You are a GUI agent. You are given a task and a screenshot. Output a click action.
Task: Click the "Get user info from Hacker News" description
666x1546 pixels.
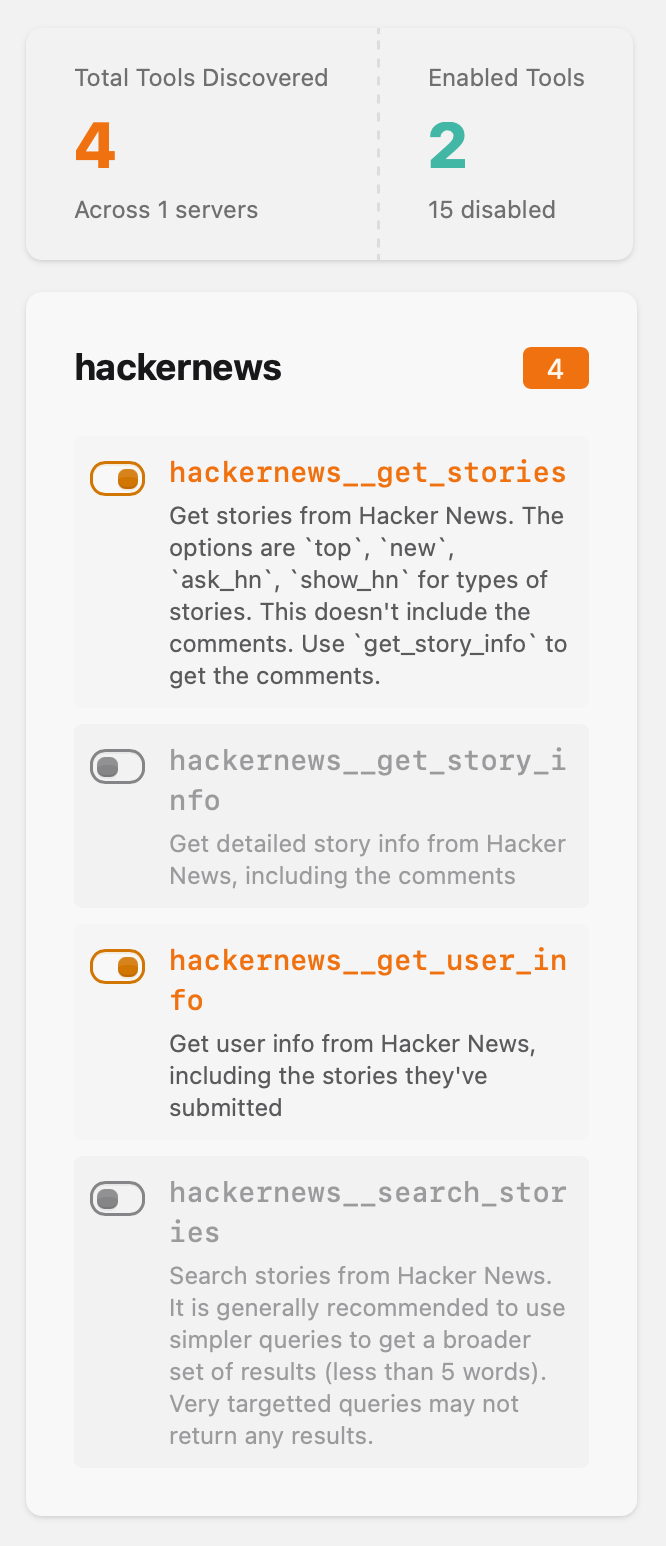point(352,1076)
